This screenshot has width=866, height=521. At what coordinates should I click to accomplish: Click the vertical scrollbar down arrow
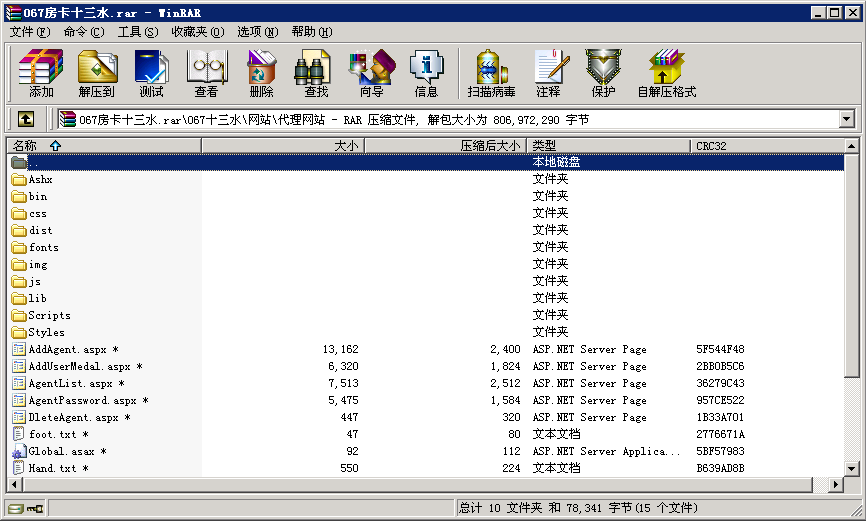[x=851, y=469]
